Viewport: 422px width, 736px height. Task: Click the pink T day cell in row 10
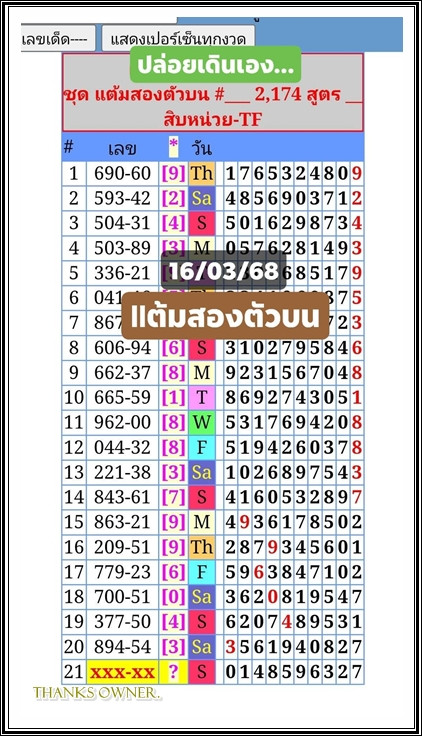point(202,398)
